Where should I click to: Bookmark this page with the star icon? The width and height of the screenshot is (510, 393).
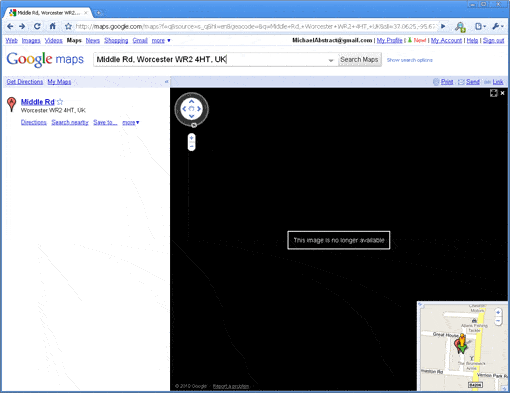tap(68, 26)
